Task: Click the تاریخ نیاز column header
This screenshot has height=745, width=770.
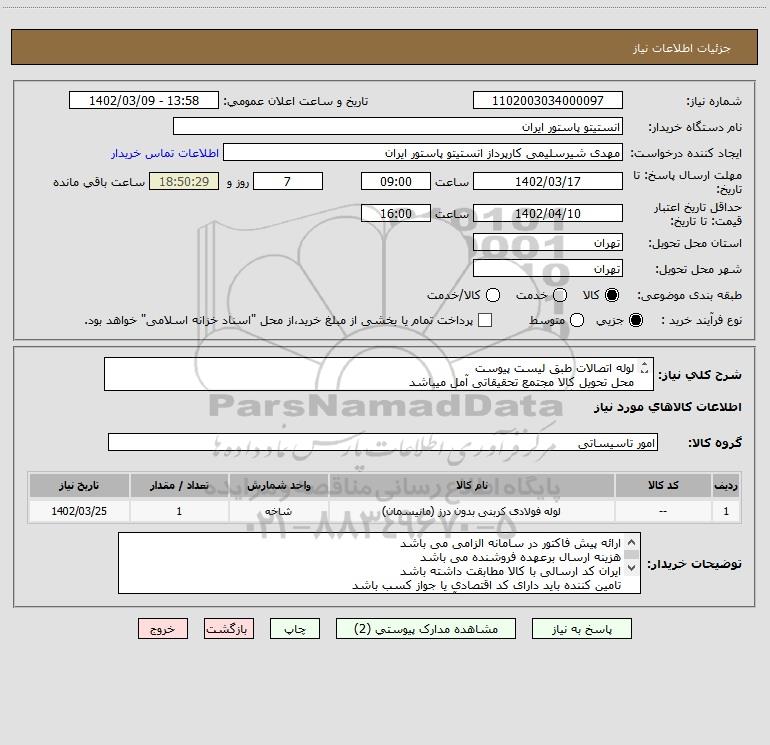Action: 79,485
